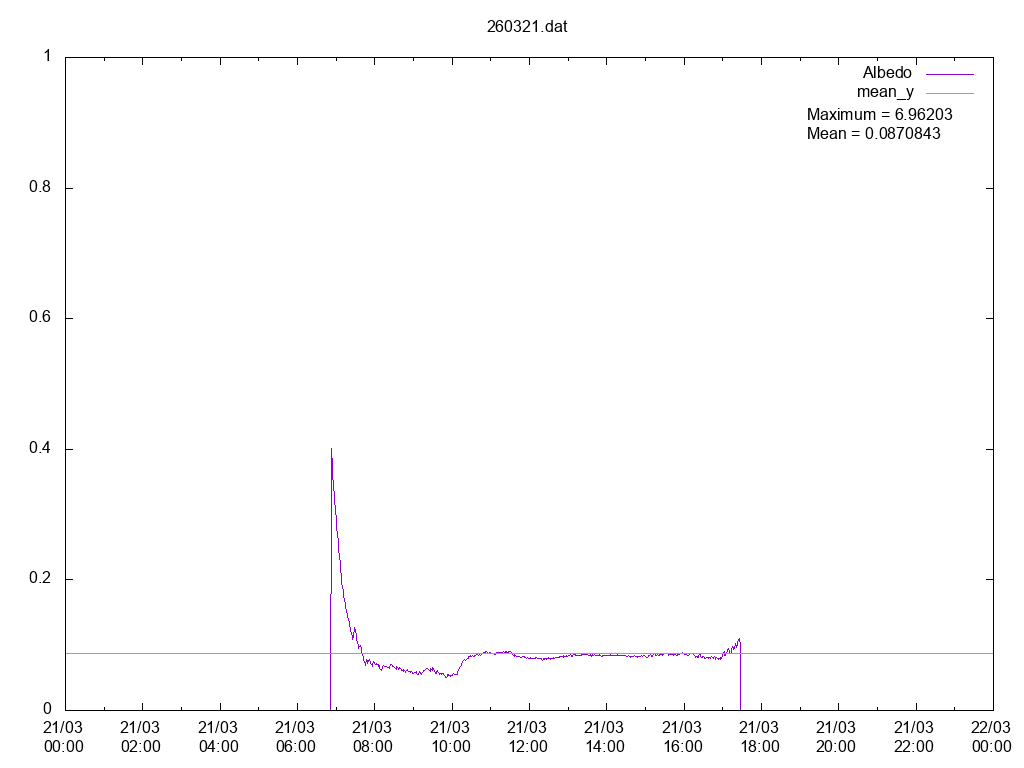Screen dimensions: 1024x768
Task: Select the 21/03 02:00 x-axis label
Action: 141,736
